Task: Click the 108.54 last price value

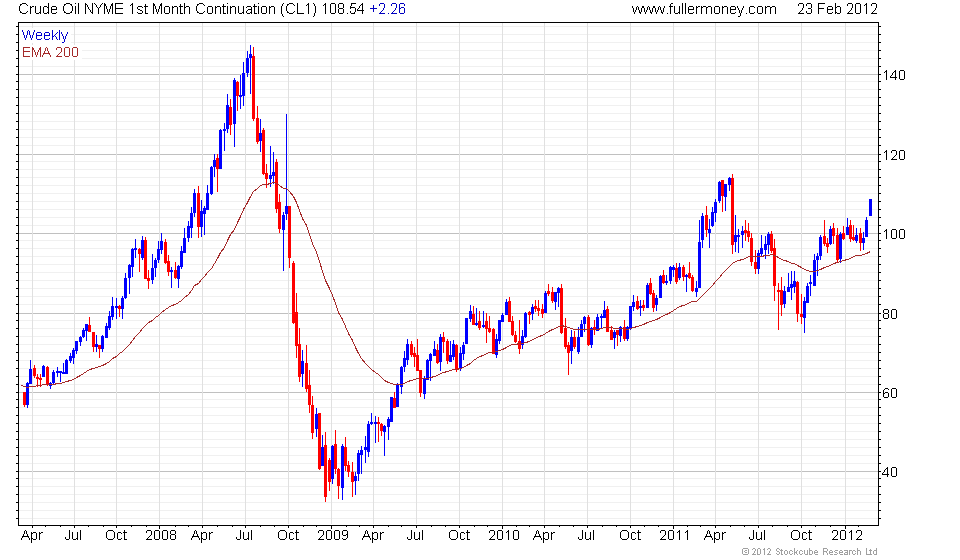Action: pyautogui.click(x=343, y=9)
